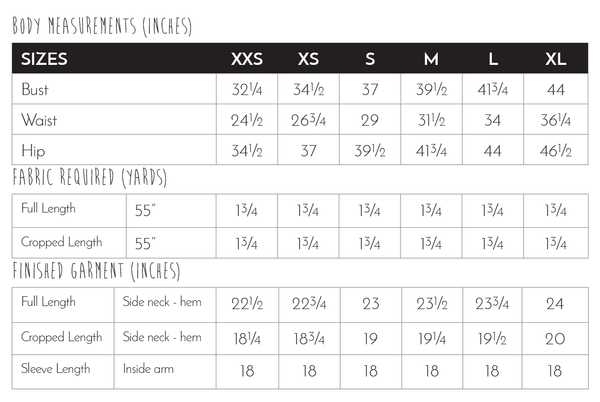Click Sleeve Length row label
This screenshot has width=600, height=402.
(x=55, y=369)
